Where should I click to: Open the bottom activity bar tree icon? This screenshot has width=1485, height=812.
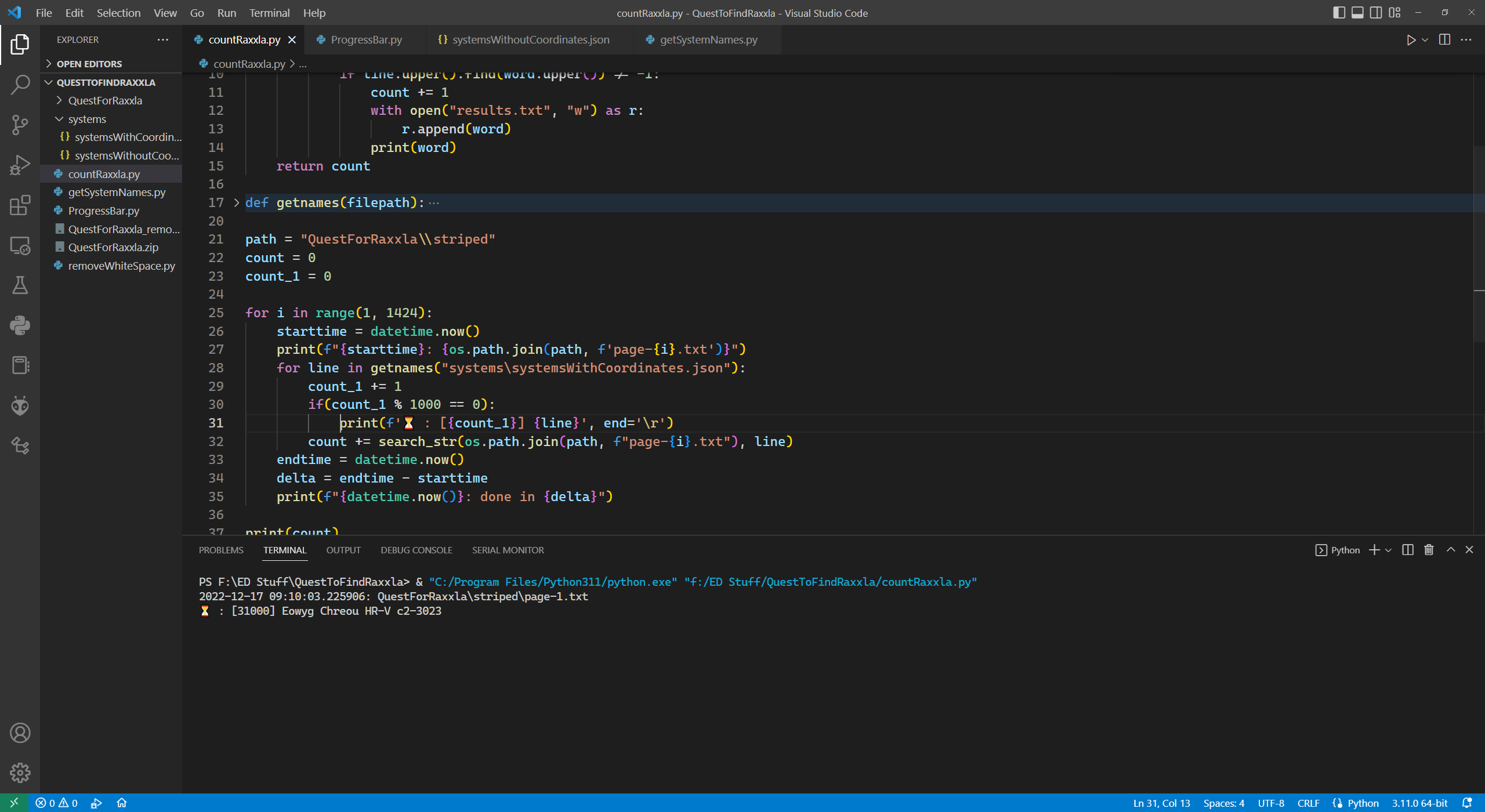tap(20, 445)
